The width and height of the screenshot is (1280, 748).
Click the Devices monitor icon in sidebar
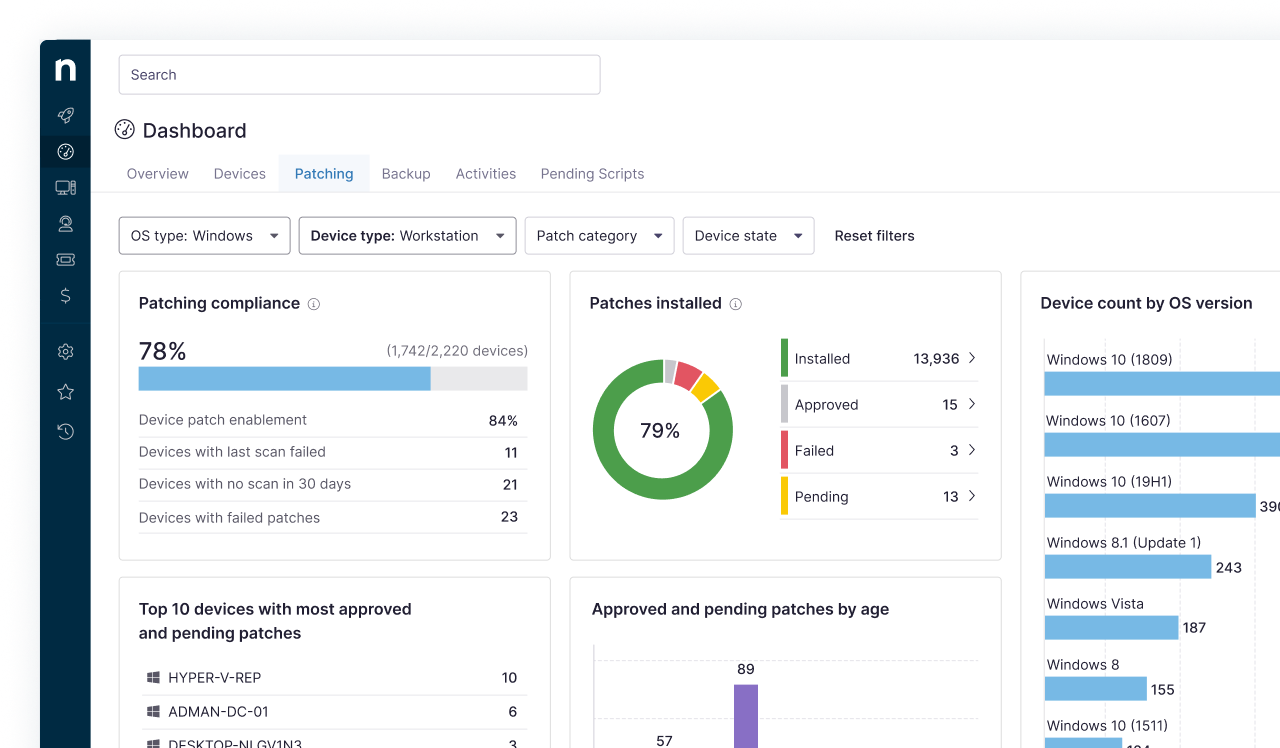[x=65, y=187]
